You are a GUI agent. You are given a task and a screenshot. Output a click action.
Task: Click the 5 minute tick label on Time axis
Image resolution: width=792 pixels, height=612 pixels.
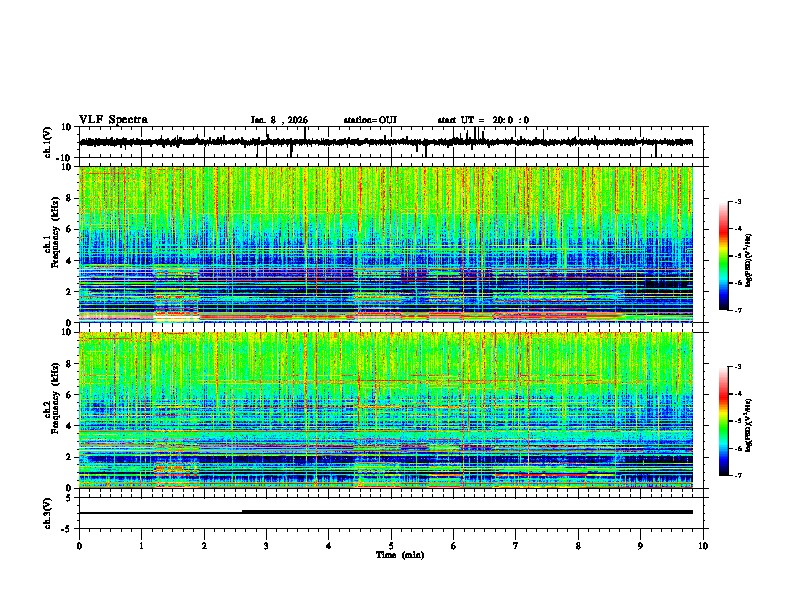(391, 546)
